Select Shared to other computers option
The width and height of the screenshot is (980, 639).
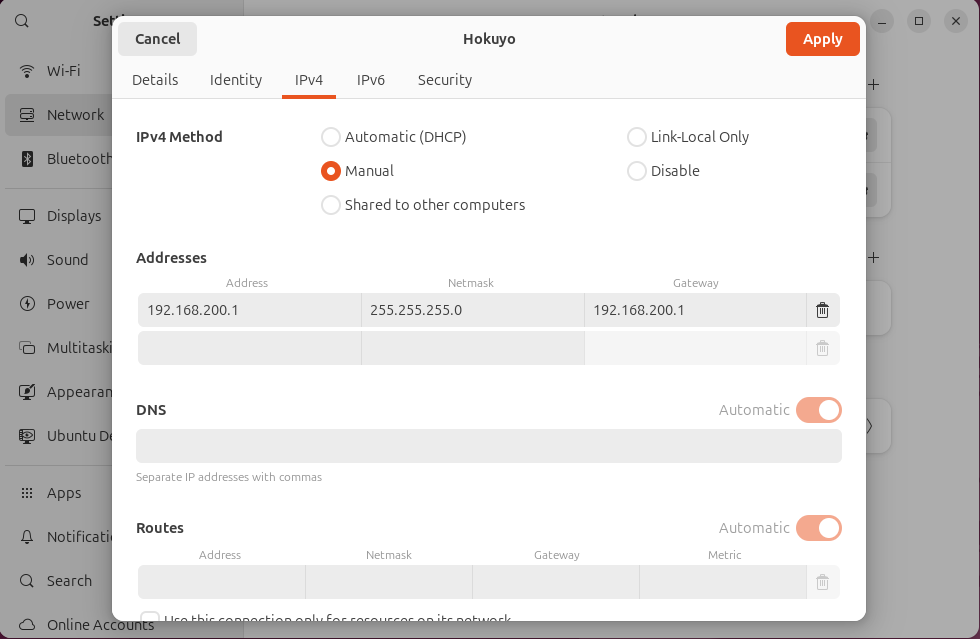tap(331, 205)
